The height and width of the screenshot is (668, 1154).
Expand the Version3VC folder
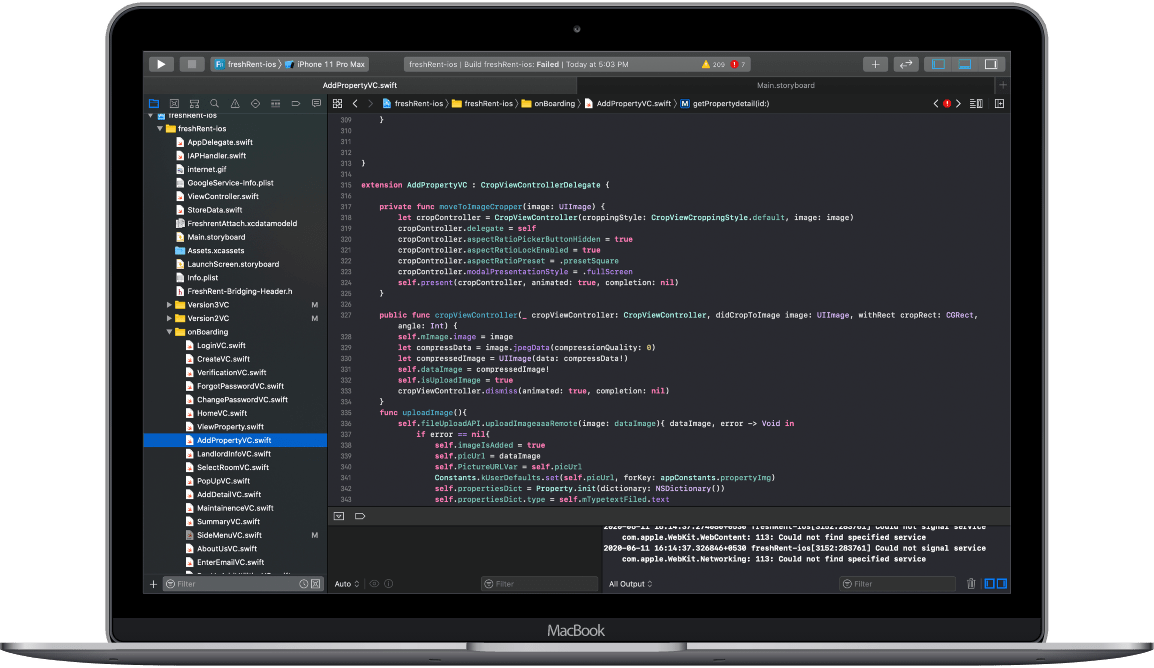(169, 304)
